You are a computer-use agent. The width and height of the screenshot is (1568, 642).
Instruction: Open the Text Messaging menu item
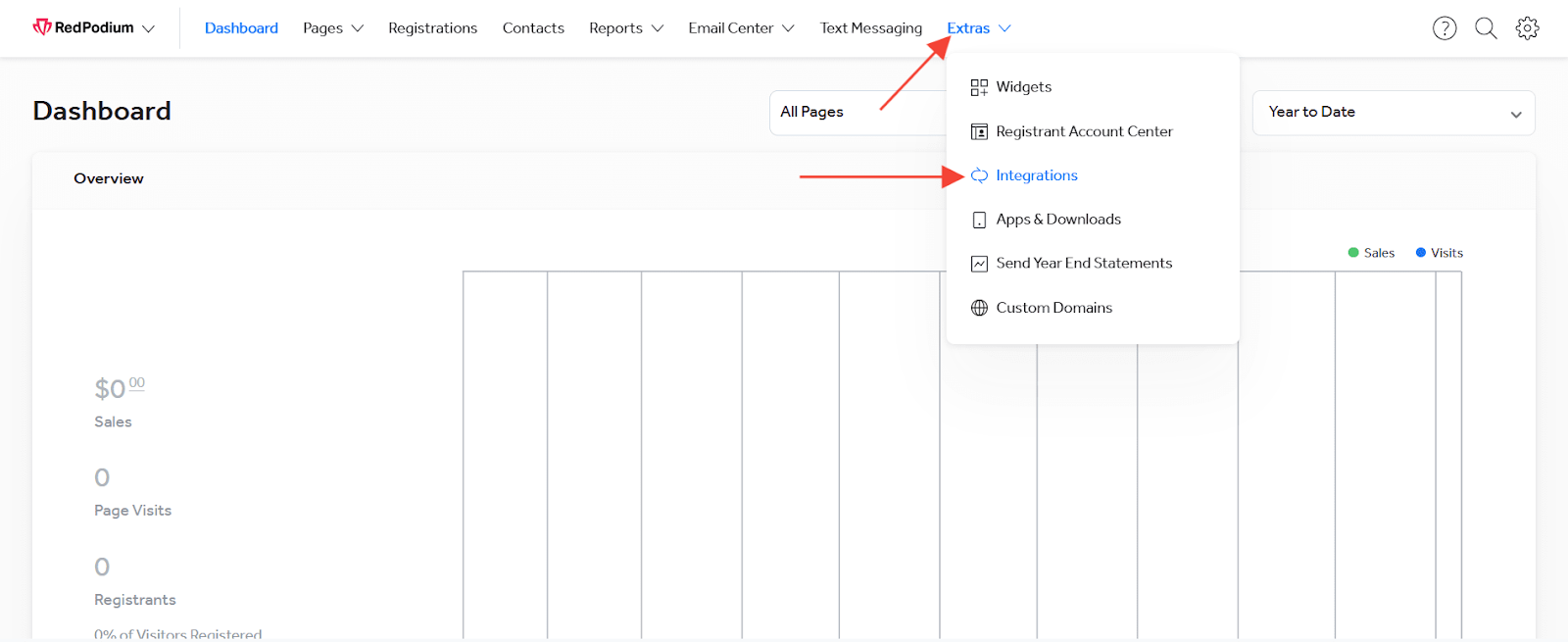coord(871,28)
